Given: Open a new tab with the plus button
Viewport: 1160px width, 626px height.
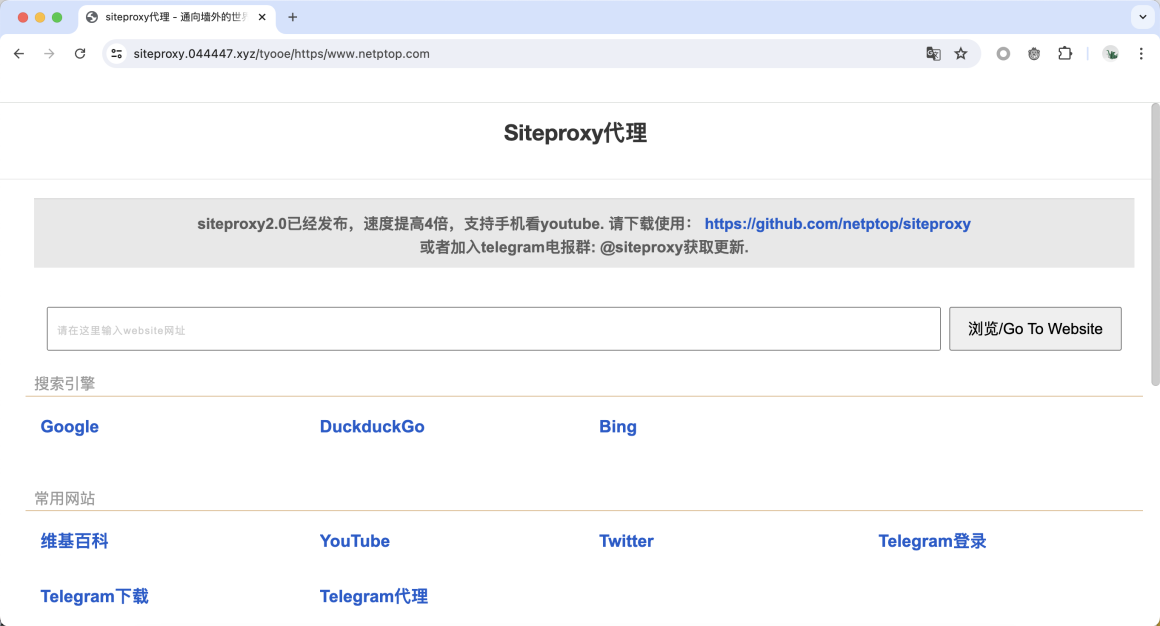Looking at the screenshot, I should 291,17.
